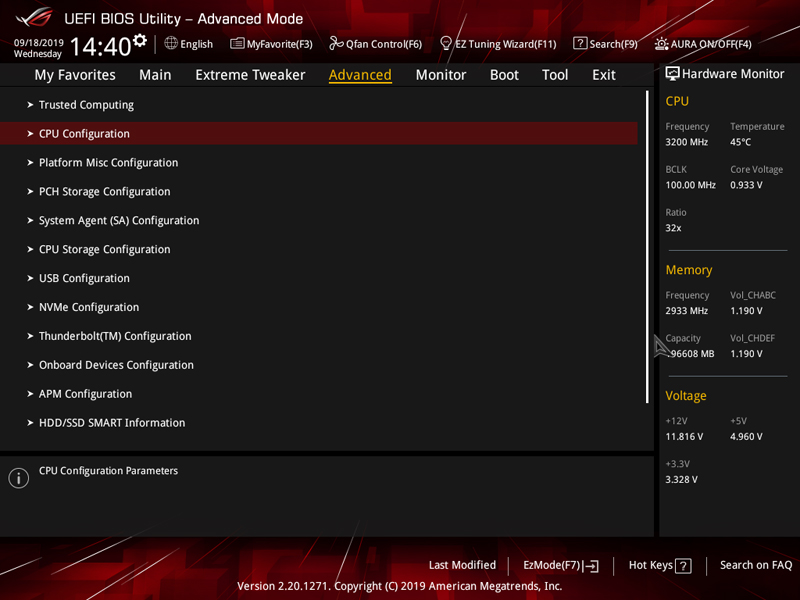Click the info circle icon

point(18,478)
